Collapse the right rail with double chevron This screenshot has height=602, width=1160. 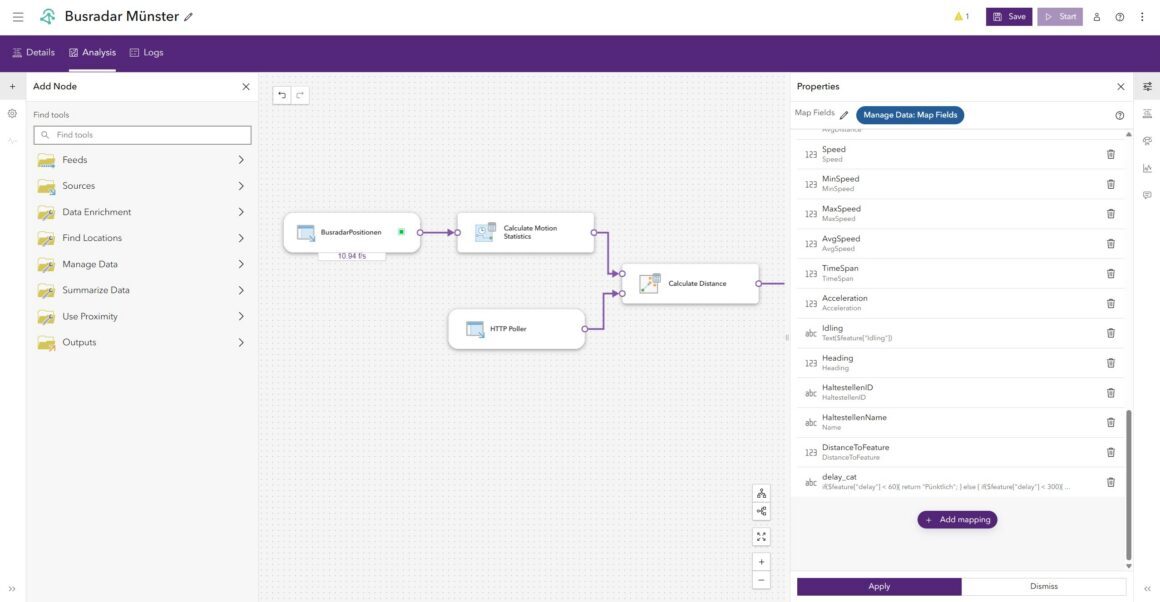coord(1147,589)
